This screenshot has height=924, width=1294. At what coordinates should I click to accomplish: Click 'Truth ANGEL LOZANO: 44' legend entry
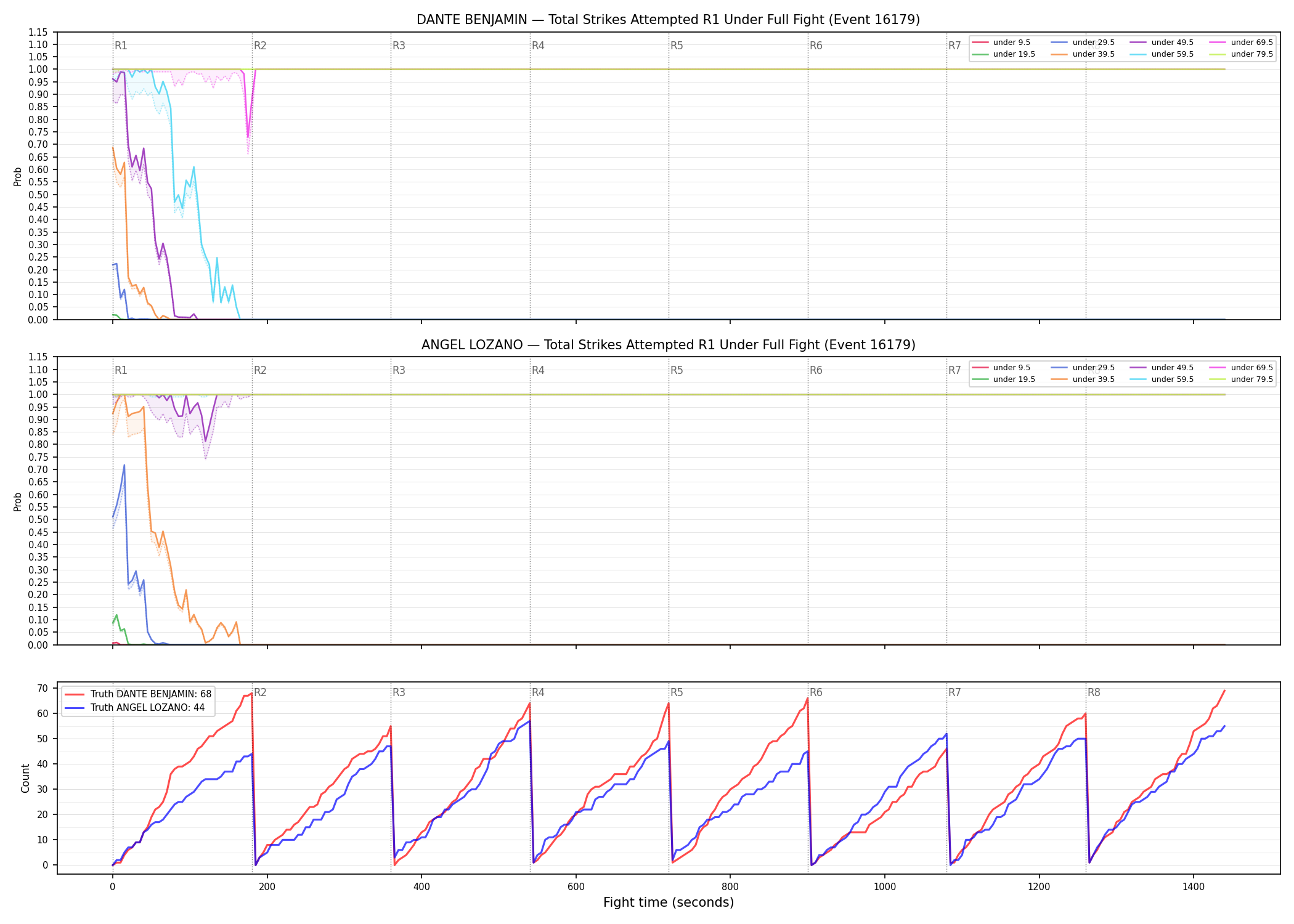click(x=134, y=708)
